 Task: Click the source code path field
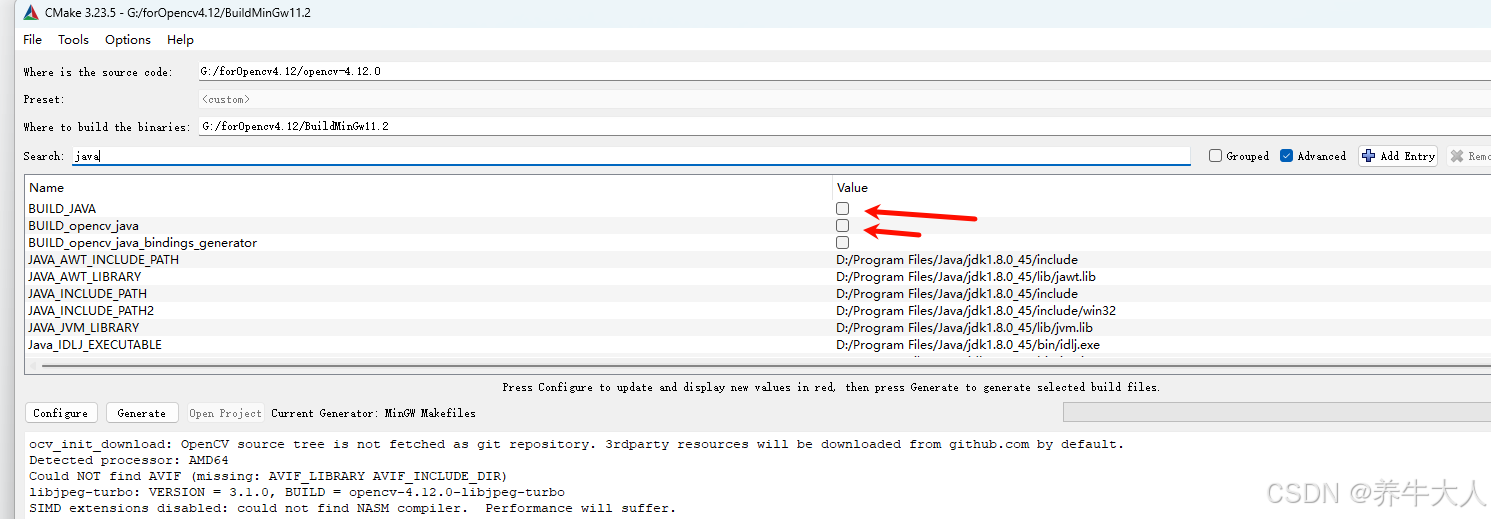pos(843,71)
